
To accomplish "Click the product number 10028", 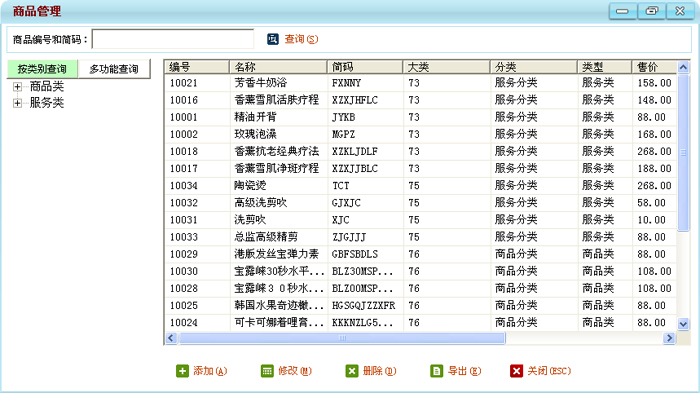I will [183, 288].
